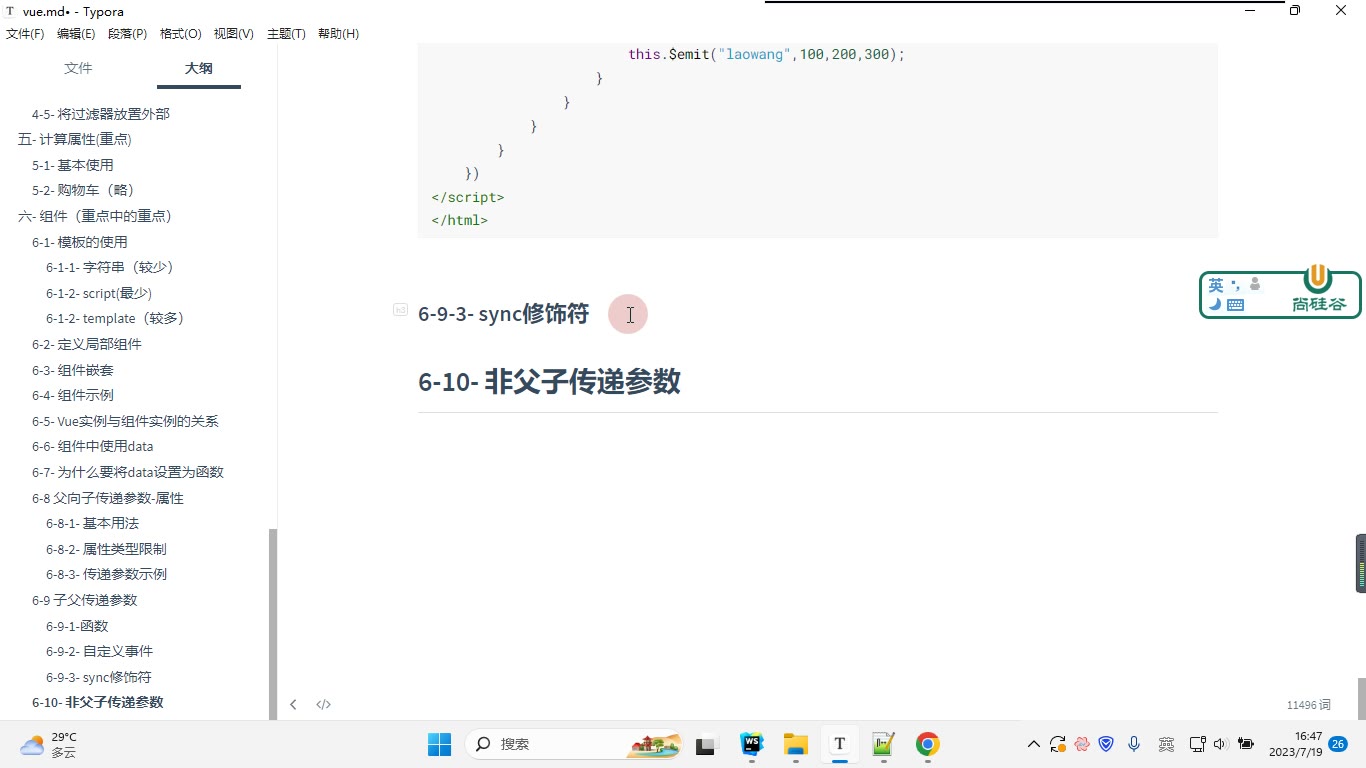Go to 6-8-3- 传递参数示例 in outline
The image size is (1366, 768).
106,574
